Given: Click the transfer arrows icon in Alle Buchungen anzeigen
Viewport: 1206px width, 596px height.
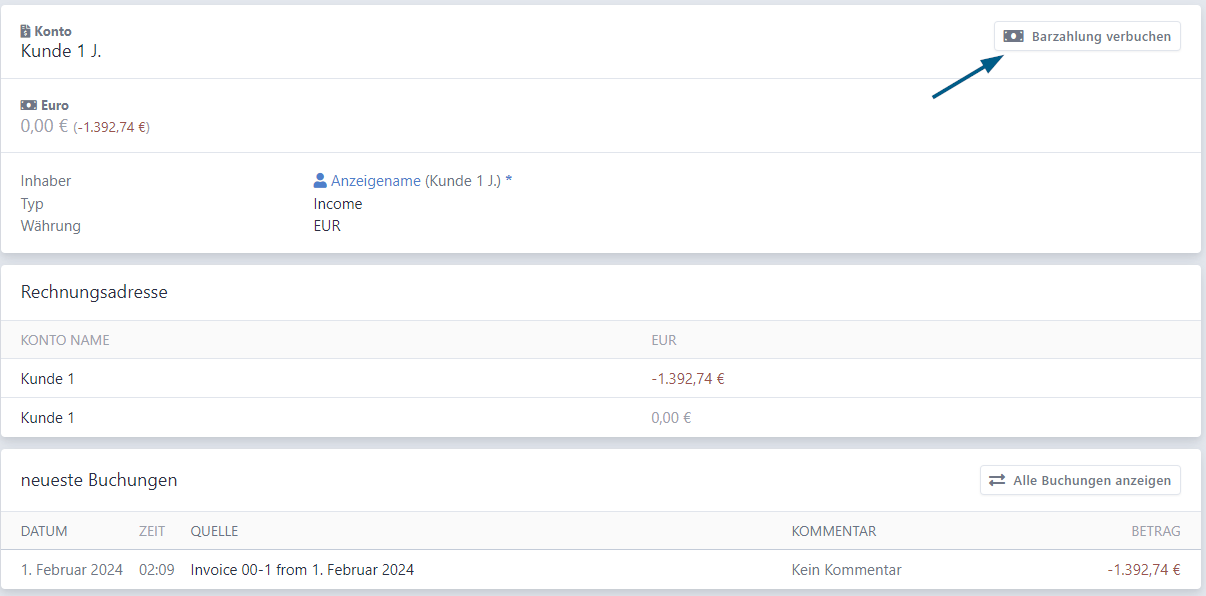Looking at the screenshot, I should point(997,480).
